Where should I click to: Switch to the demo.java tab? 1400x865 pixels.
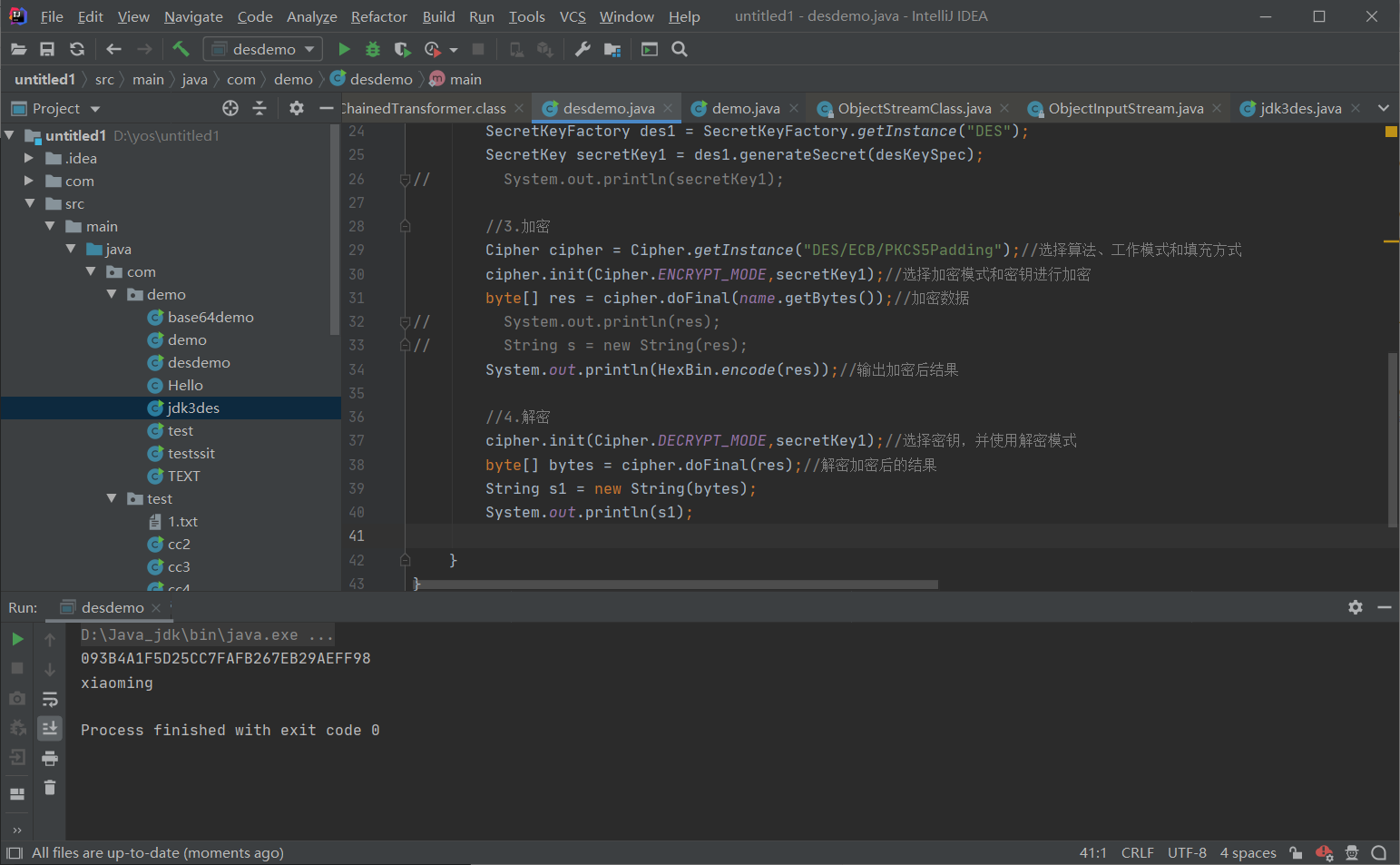pyautogui.click(x=746, y=108)
